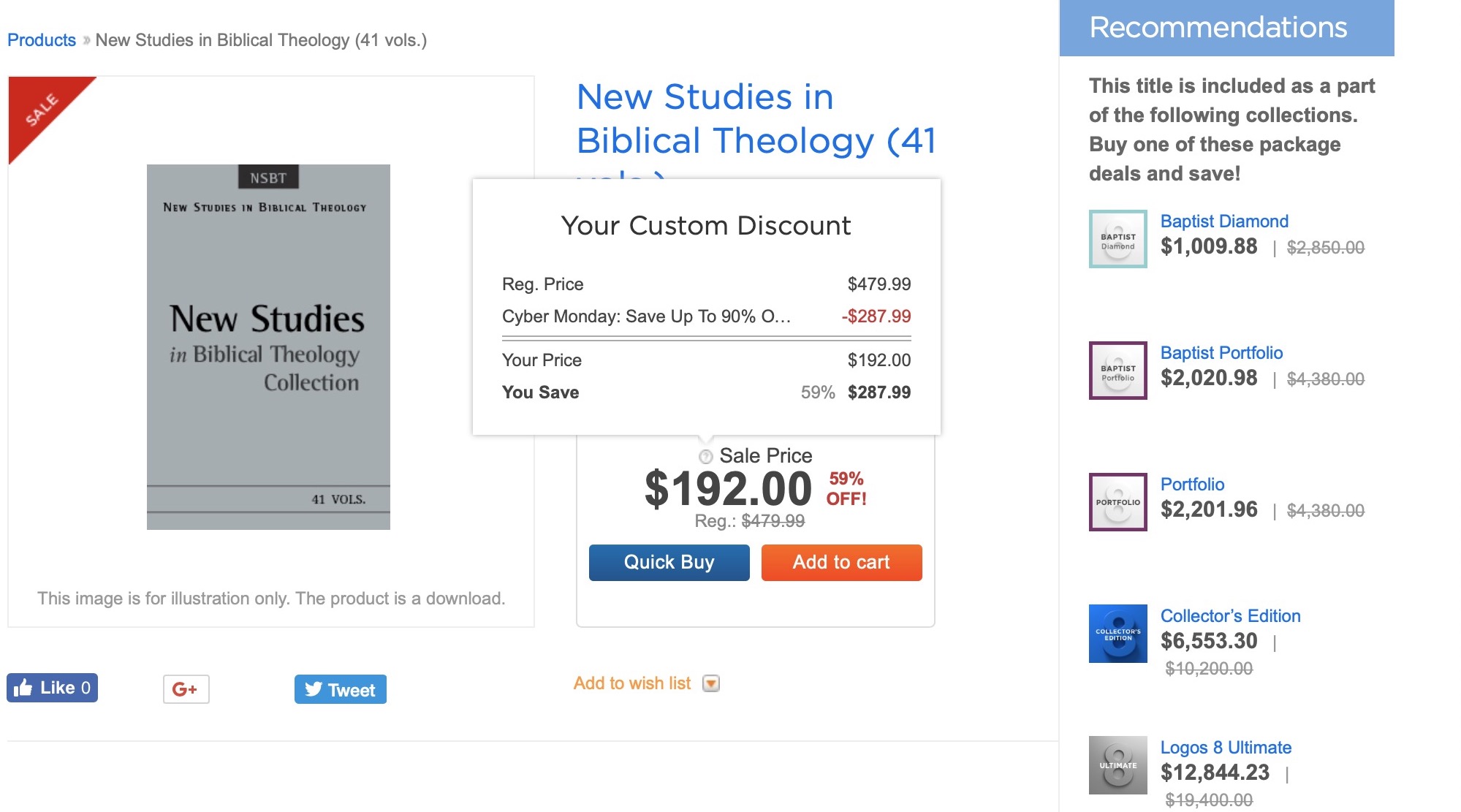
Task: Open the Baptist Portfolio link
Action: tap(1221, 353)
